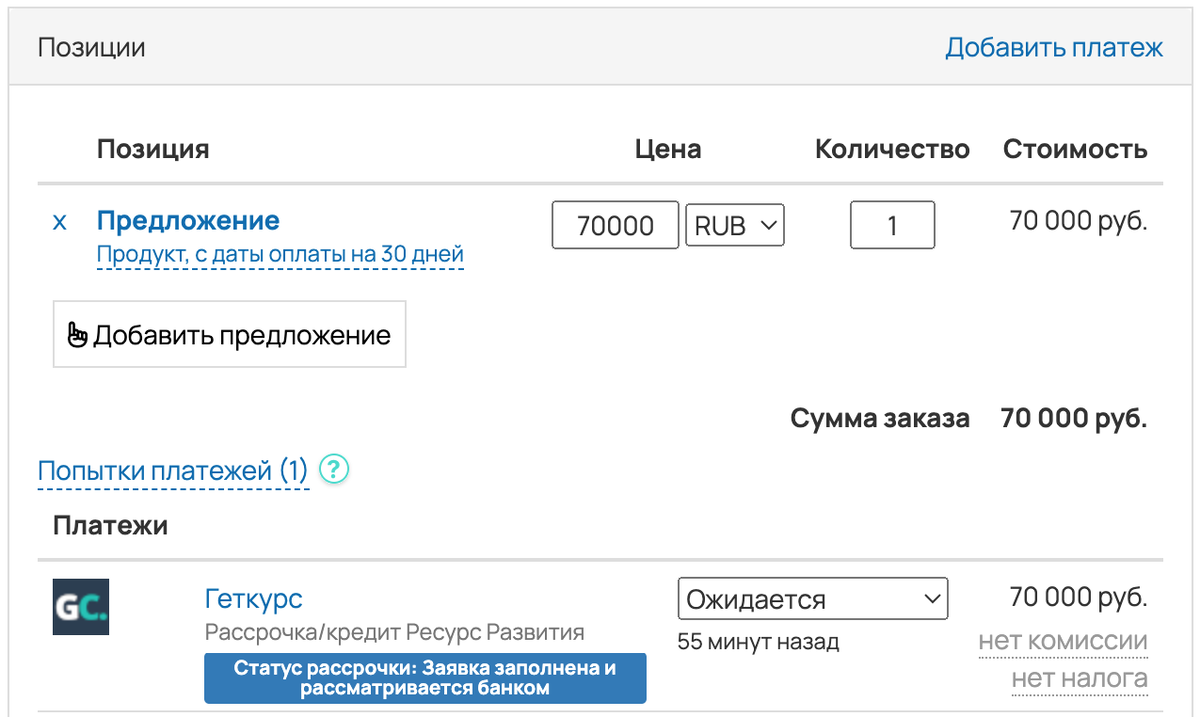Open the RUB currency dropdown

coord(735,226)
